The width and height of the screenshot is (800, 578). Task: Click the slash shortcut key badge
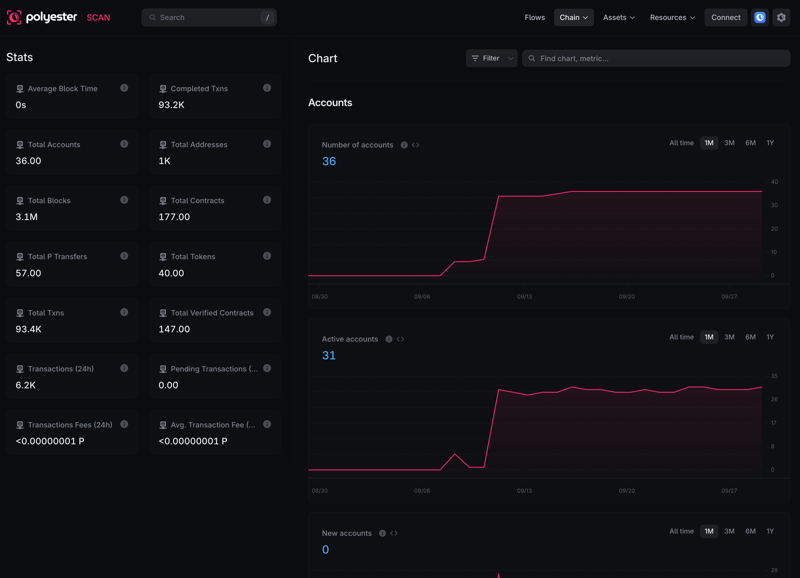tap(267, 17)
